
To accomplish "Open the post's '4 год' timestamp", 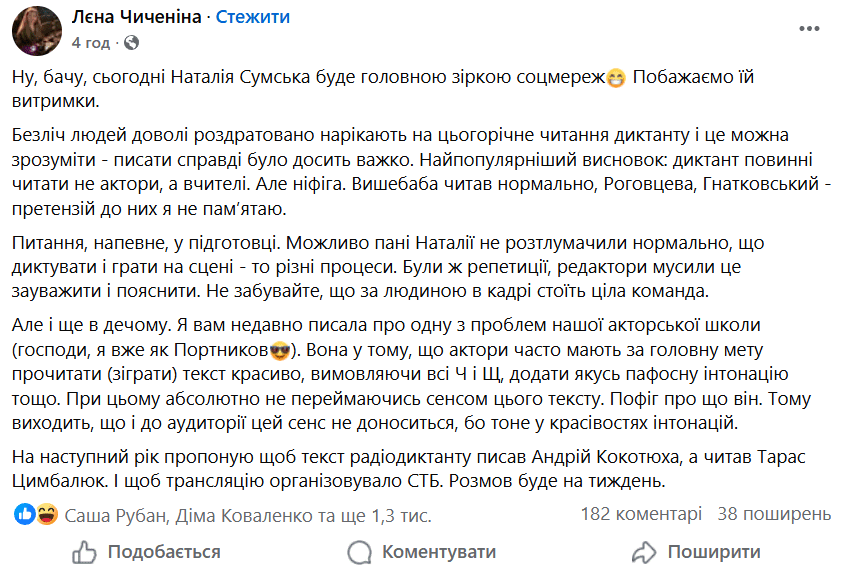I will click(x=90, y=43).
